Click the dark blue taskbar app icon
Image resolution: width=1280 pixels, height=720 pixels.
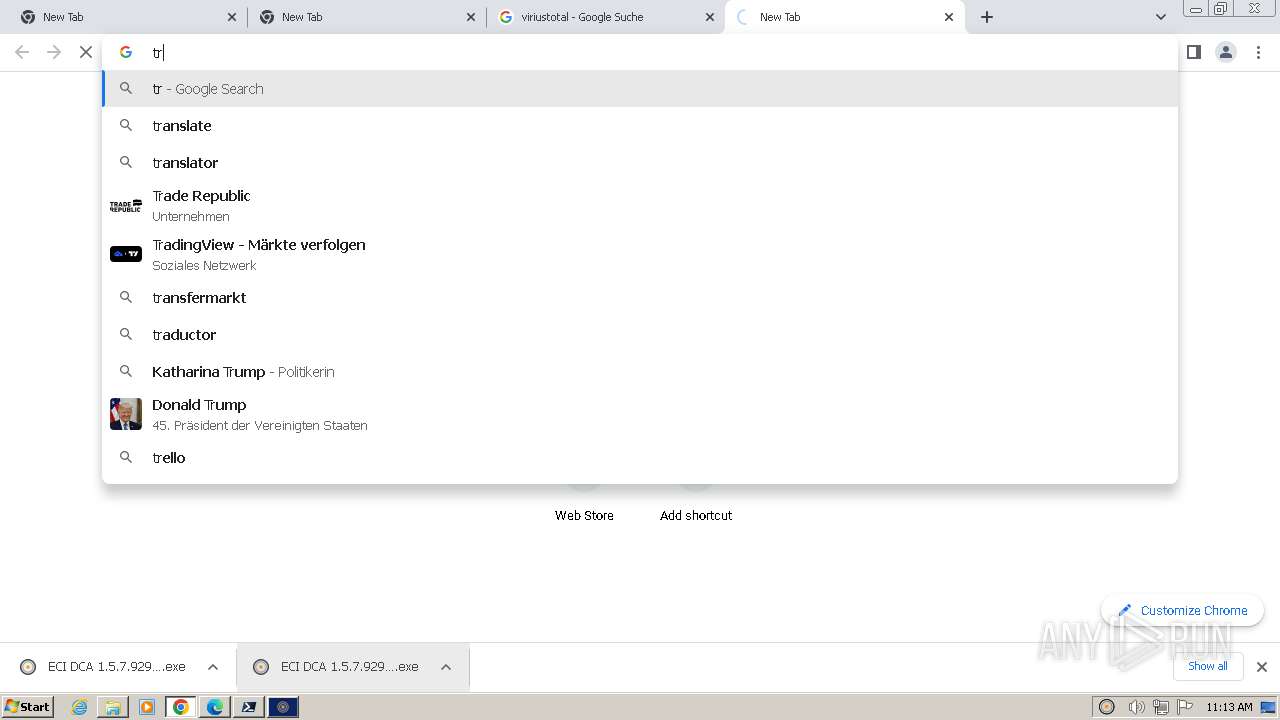tap(283, 707)
